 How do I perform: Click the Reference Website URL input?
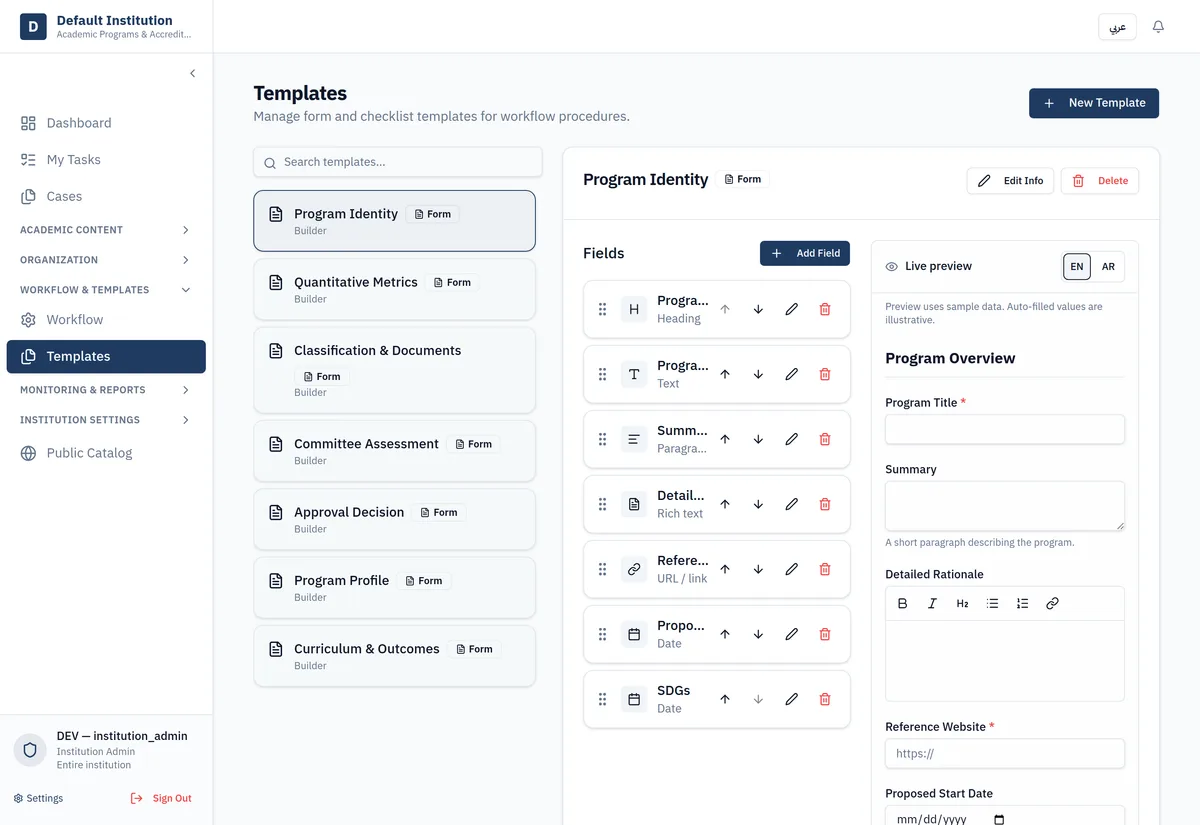[1005, 754]
